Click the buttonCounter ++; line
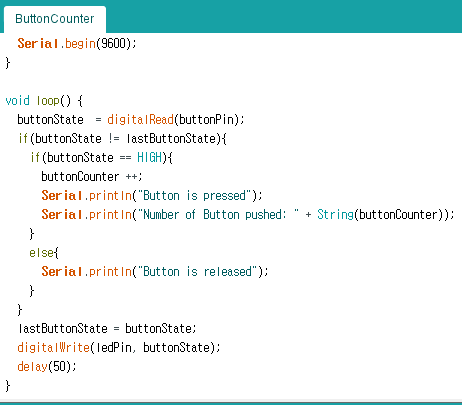 pyautogui.click(x=92, y=176)
